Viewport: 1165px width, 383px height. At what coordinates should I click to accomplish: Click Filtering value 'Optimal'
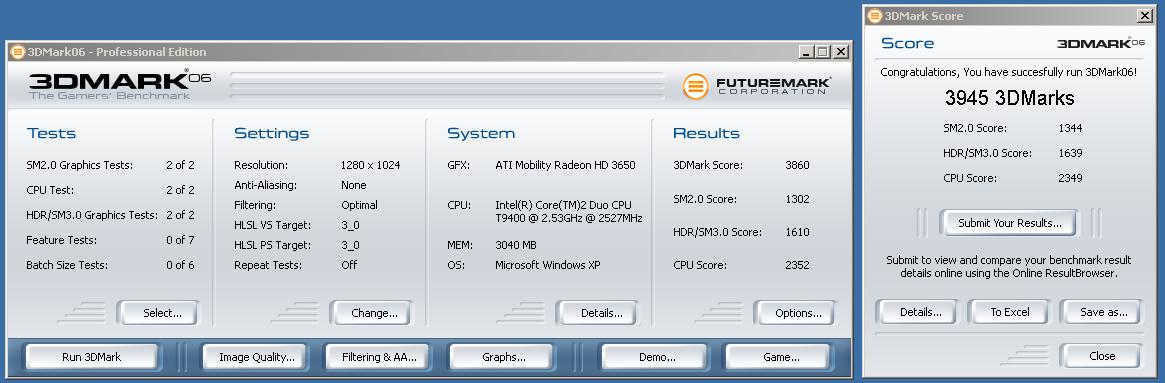pos(359,205)
